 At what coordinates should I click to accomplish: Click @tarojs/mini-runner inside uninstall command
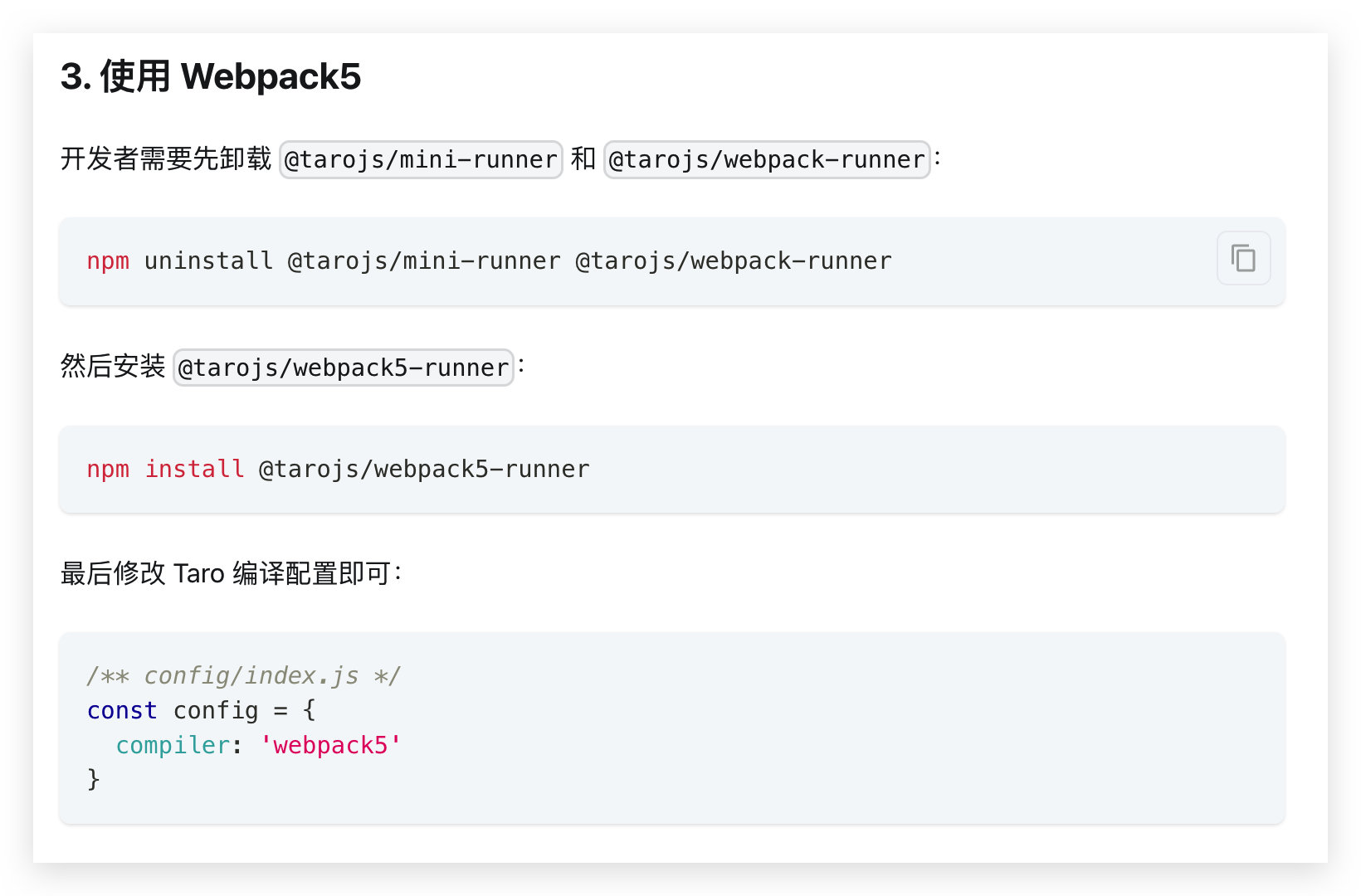(424, 261)
